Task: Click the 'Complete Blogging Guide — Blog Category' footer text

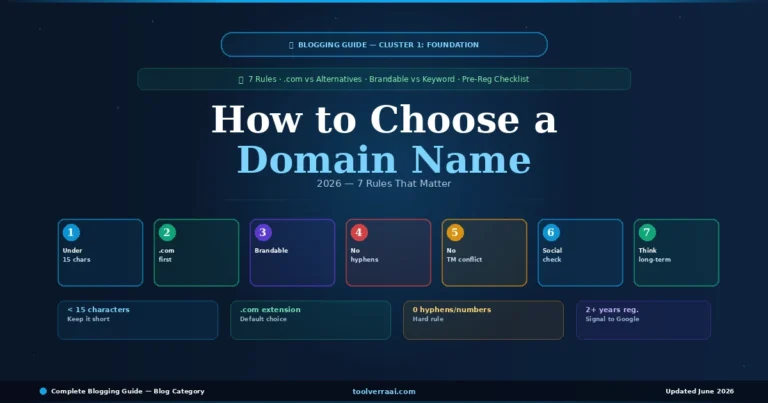Action: pyautogui.click(x=128, y=391)
